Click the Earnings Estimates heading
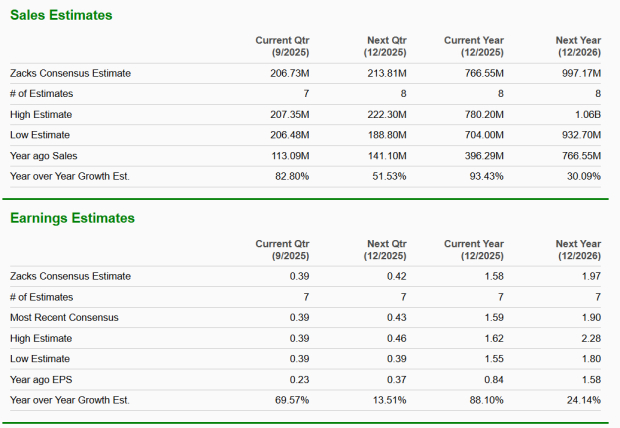Viewport: 620px width, 428px height. pyautogui.click(x=72, y=218)
